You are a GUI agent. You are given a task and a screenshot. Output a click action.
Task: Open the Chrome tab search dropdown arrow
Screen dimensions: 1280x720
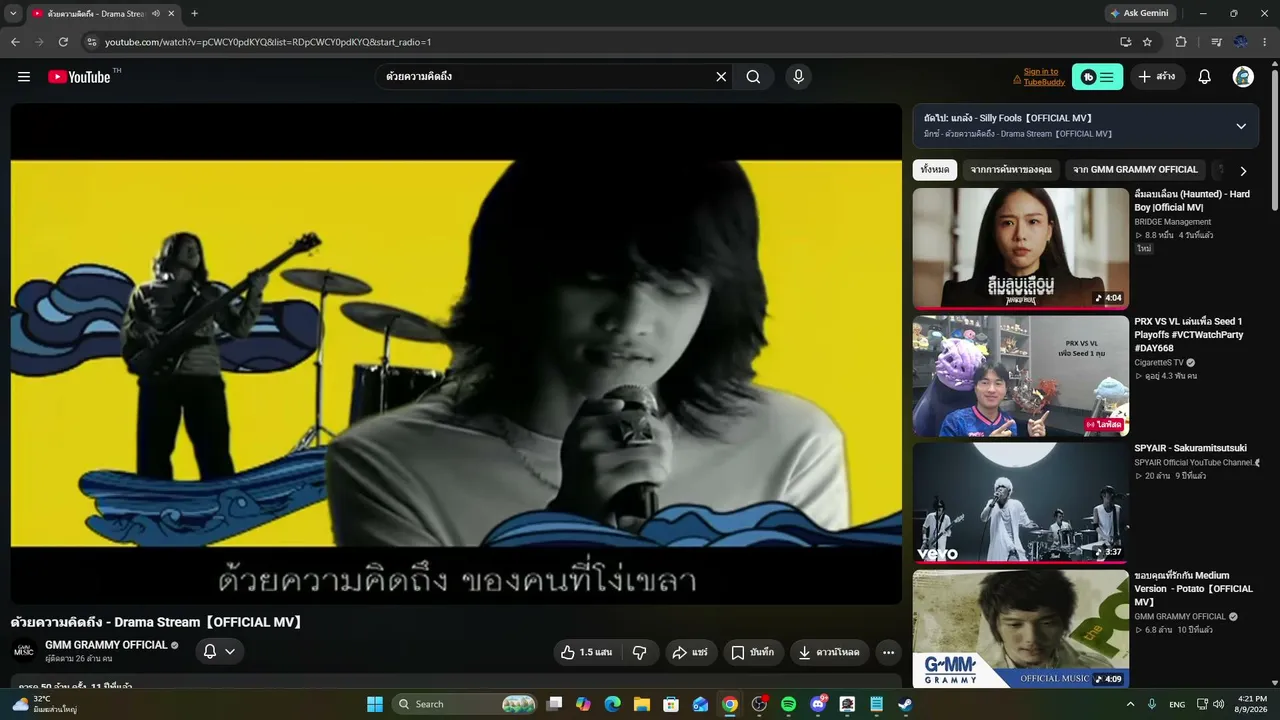tap(13, 13)
